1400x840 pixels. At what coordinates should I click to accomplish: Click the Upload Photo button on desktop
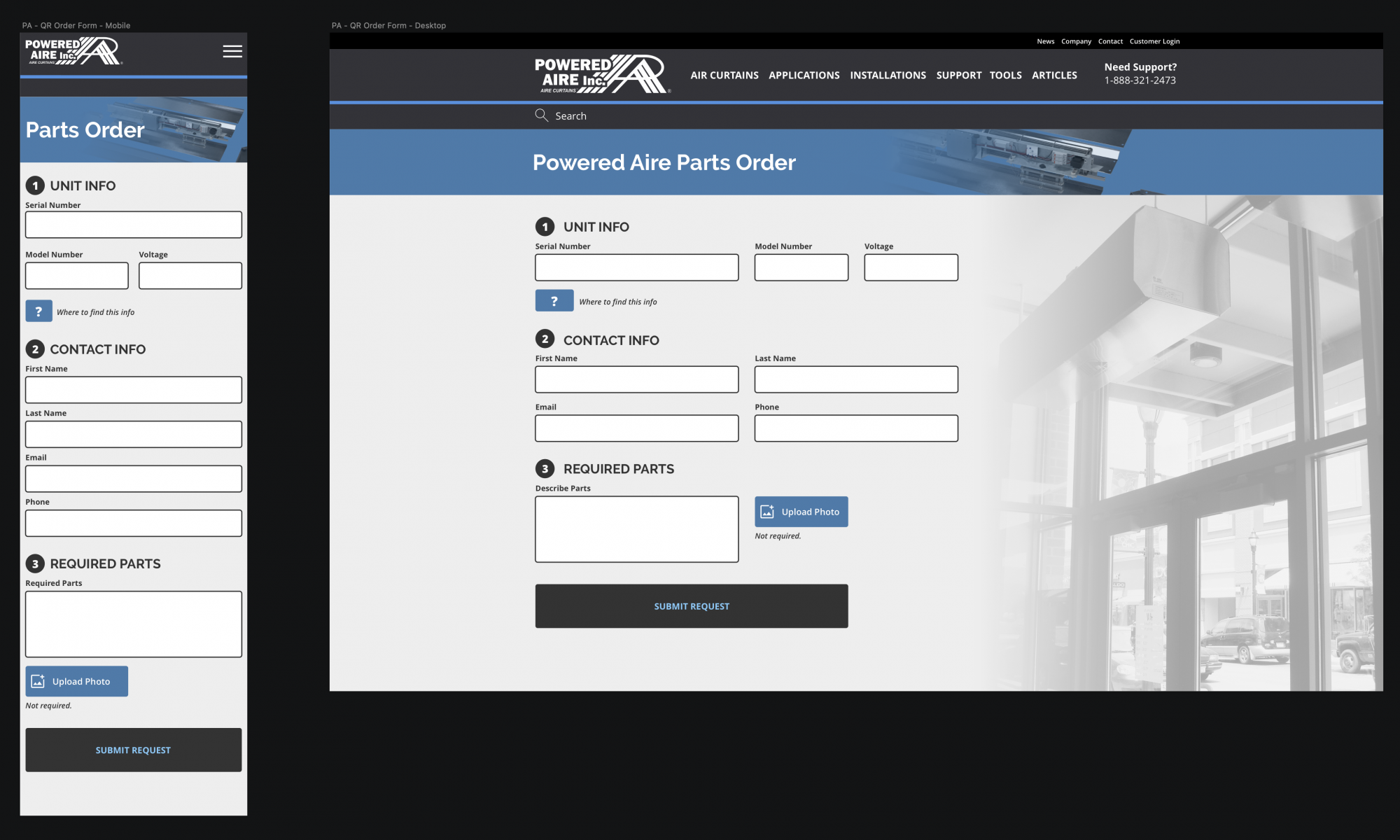[801, 512]
